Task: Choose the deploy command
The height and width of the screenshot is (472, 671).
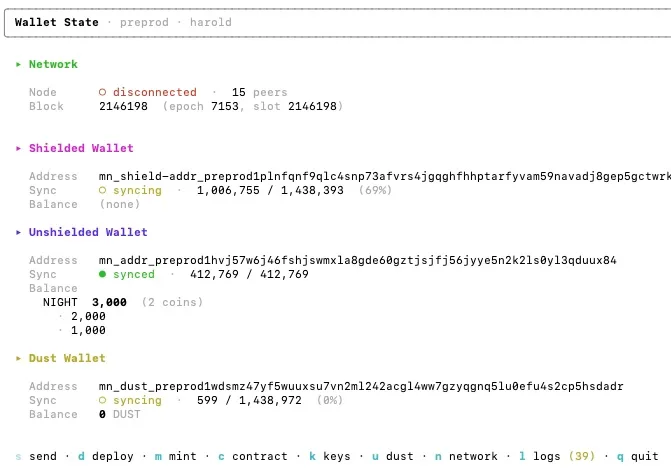Action: [x=106, y=456]
